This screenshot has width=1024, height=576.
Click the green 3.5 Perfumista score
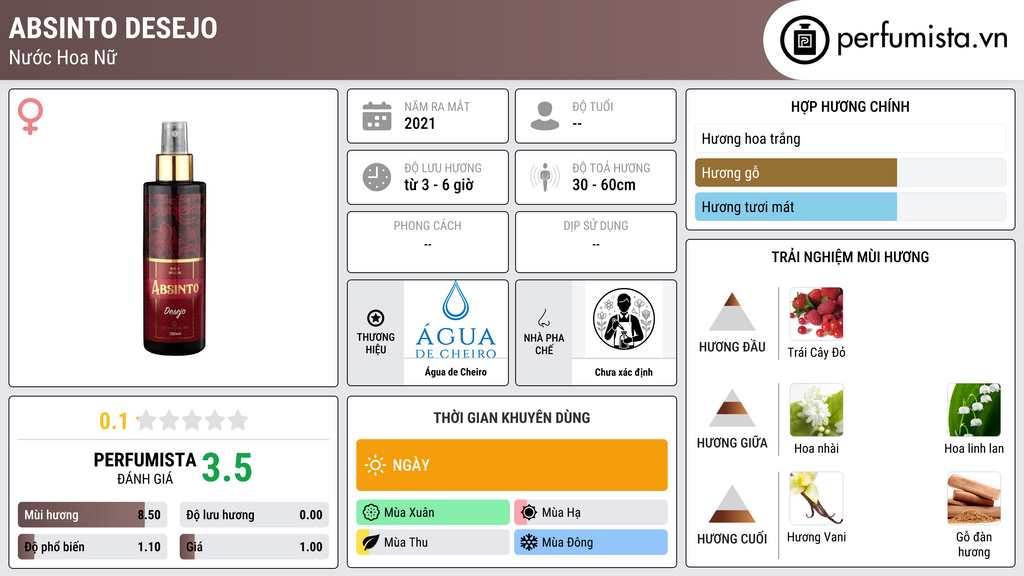227,468
